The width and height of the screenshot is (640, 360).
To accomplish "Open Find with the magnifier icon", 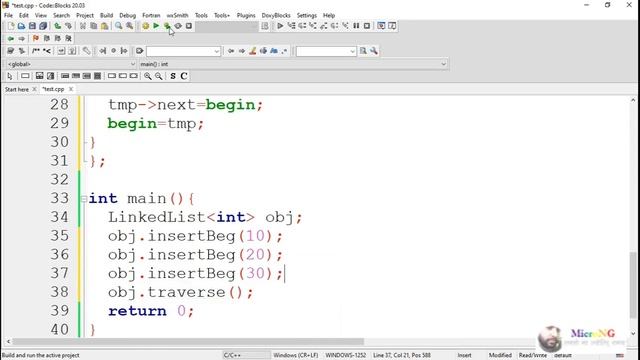I will pyautogui.click(x=118, y=26).
